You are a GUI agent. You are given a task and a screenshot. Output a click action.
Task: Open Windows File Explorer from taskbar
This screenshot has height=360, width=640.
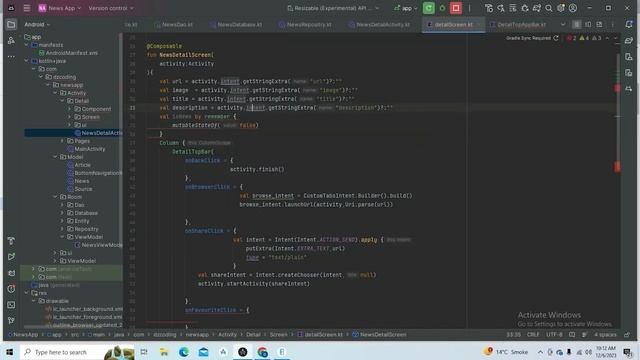click(x=164, y=352)
